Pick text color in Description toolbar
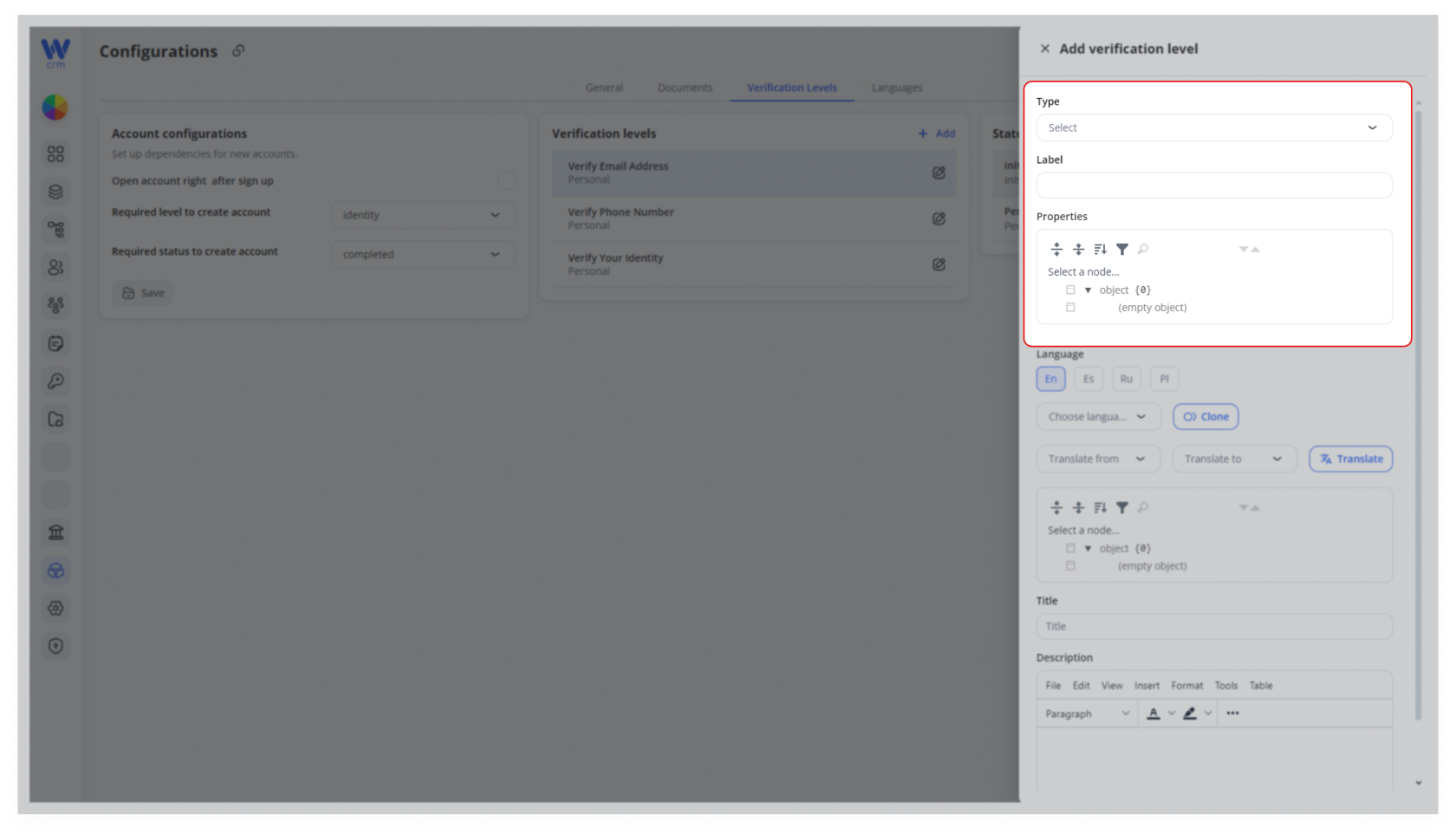 (1154, 714)
